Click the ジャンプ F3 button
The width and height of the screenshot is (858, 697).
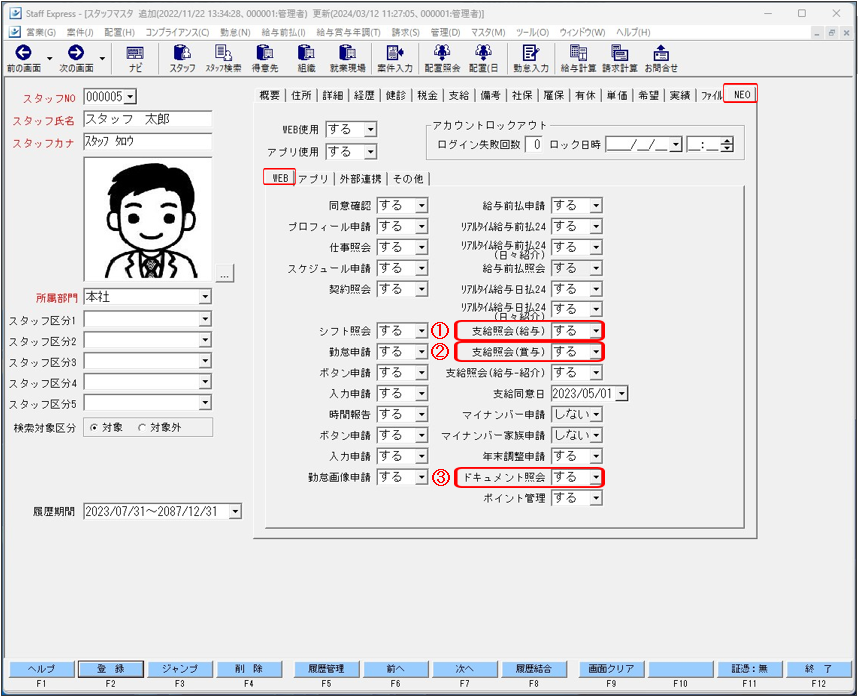pyautogui.click(x=179, y=669)
